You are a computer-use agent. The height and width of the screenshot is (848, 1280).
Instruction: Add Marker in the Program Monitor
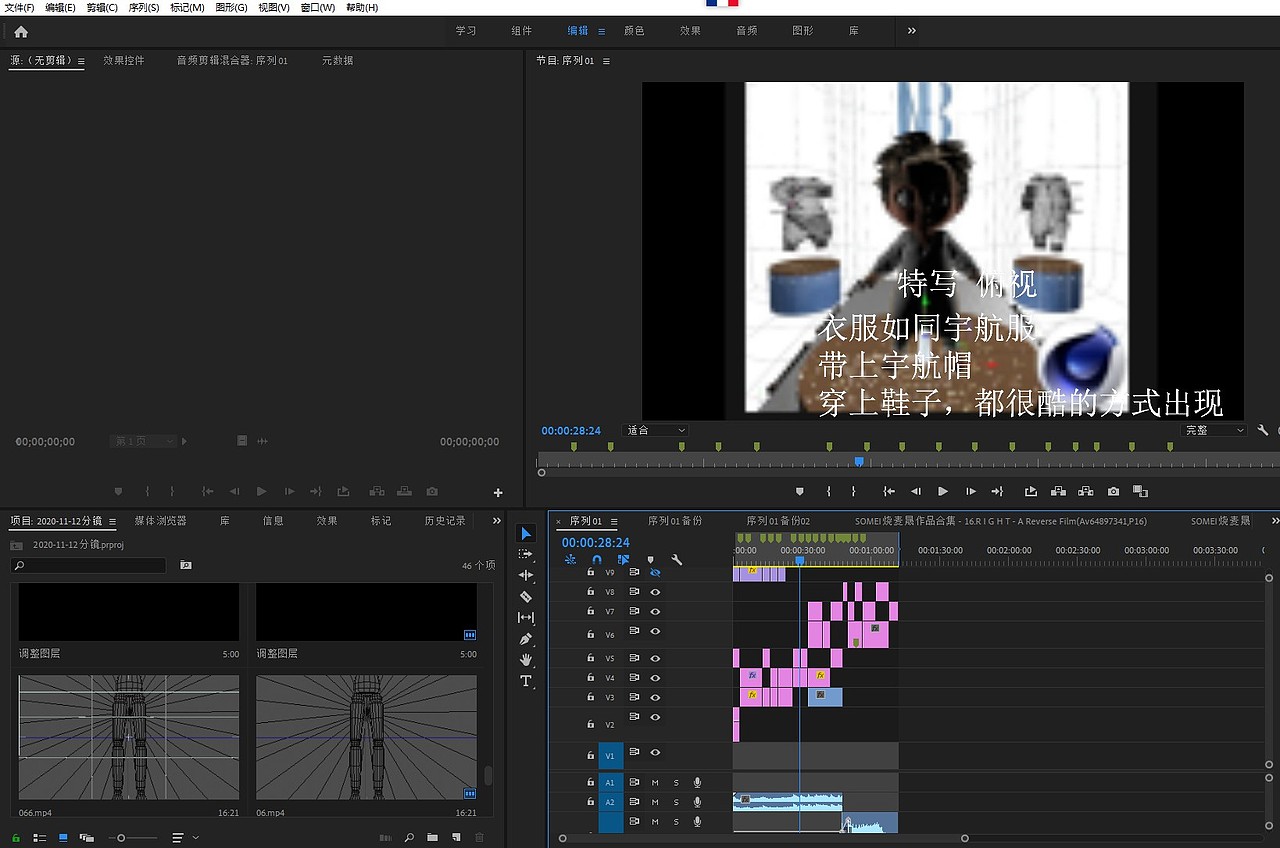pyautogui.click(x=800, y=491)
